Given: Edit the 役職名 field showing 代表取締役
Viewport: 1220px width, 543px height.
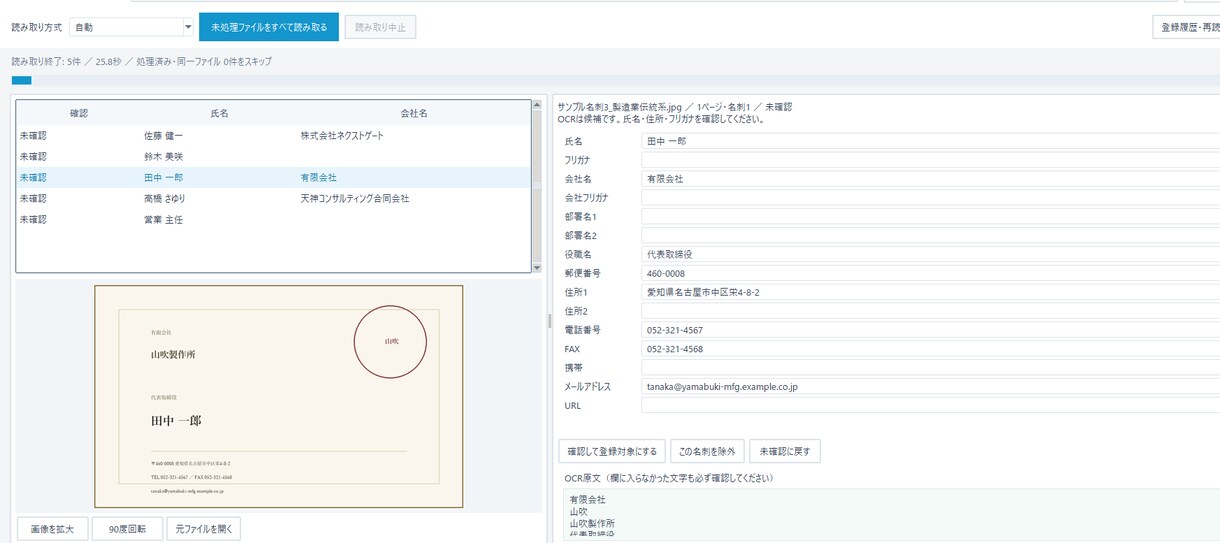Looking at the screenshot, I should (x=930, y=255).
